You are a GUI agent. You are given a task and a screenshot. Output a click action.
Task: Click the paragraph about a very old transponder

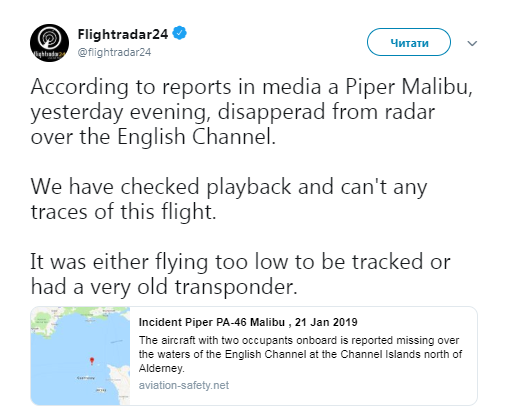[x=240, y=274]
